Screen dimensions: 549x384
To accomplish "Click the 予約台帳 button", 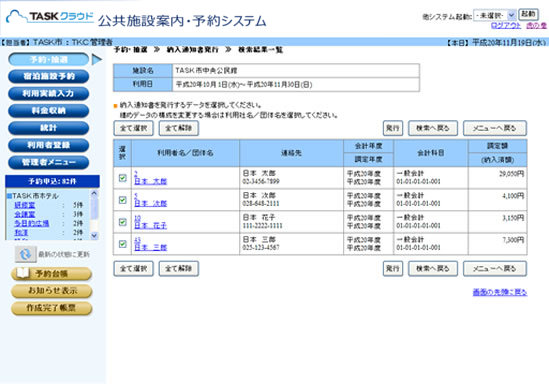I will click(x=51, y=274).
